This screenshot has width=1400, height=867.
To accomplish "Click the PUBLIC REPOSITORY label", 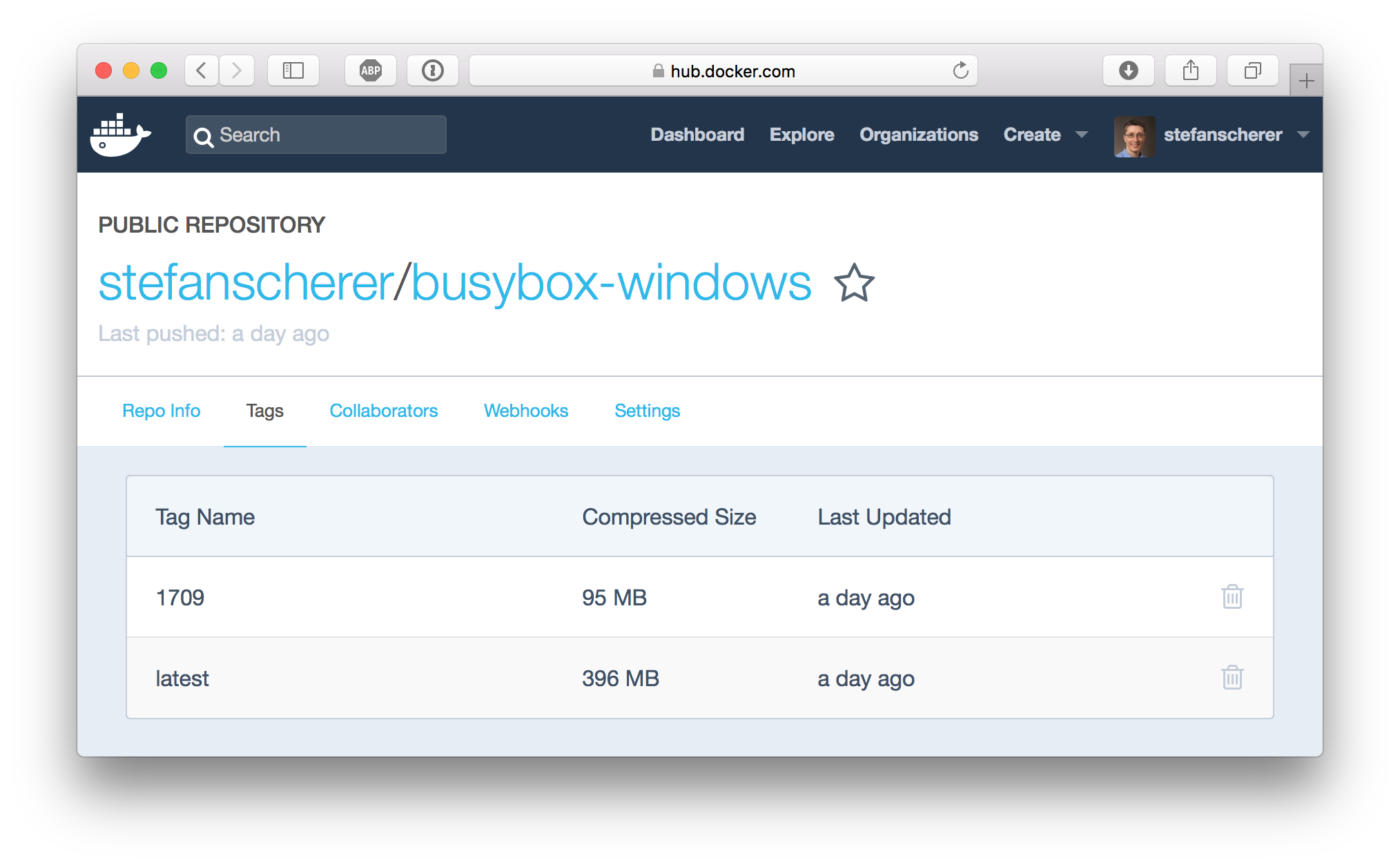I will [x=211, y=225].
